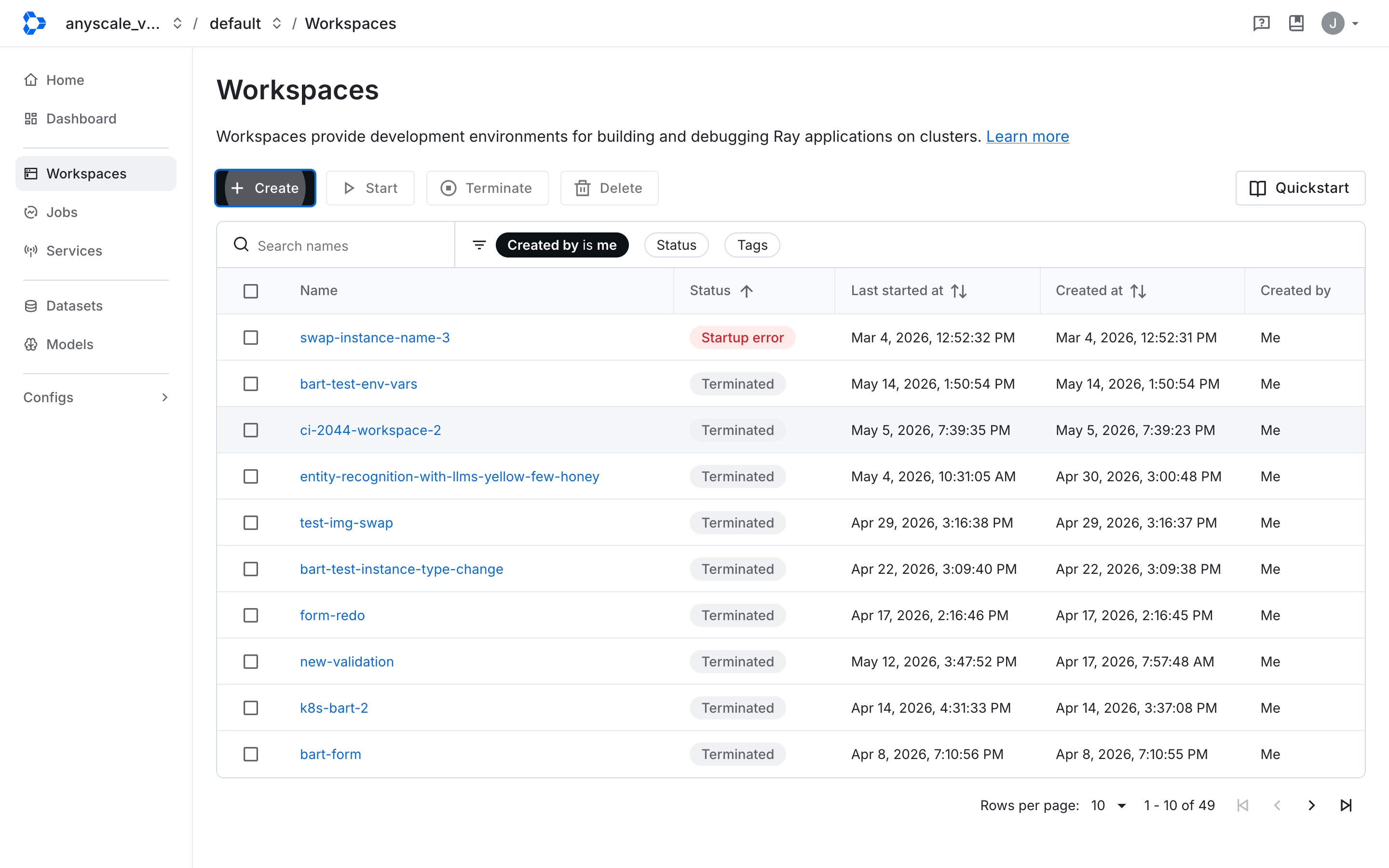Image resolution: width=1389 pixels, height=868 pixels.
Task: Open the Quickstart guide
Action: click(1300, 188)
